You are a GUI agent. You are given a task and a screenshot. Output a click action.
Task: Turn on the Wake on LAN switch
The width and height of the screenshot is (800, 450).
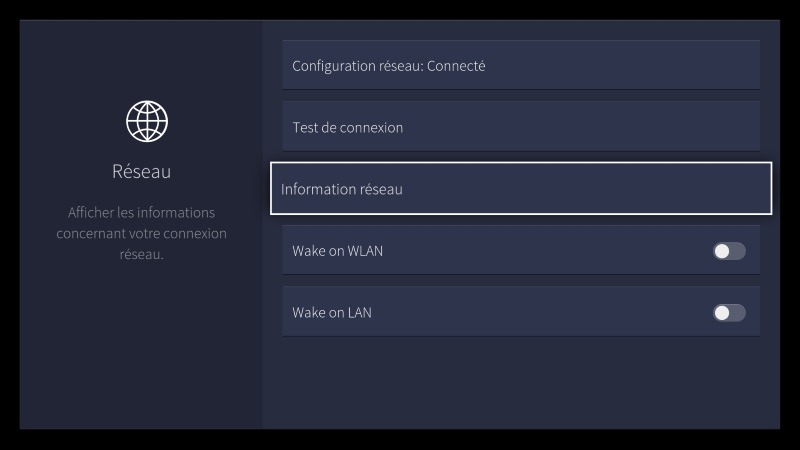[729, 313]
